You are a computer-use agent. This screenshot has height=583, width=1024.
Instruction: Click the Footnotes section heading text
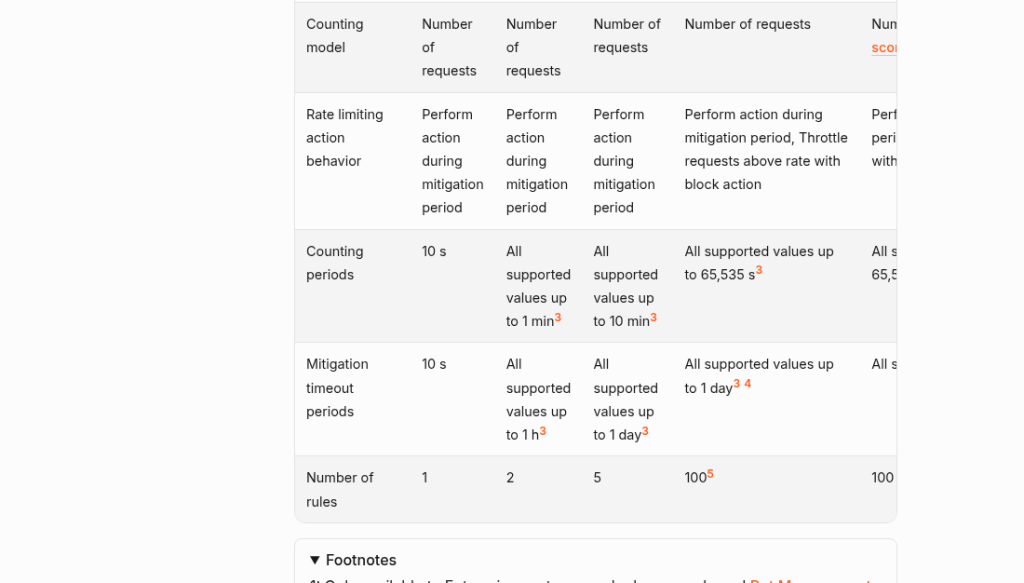click(360, 560)
